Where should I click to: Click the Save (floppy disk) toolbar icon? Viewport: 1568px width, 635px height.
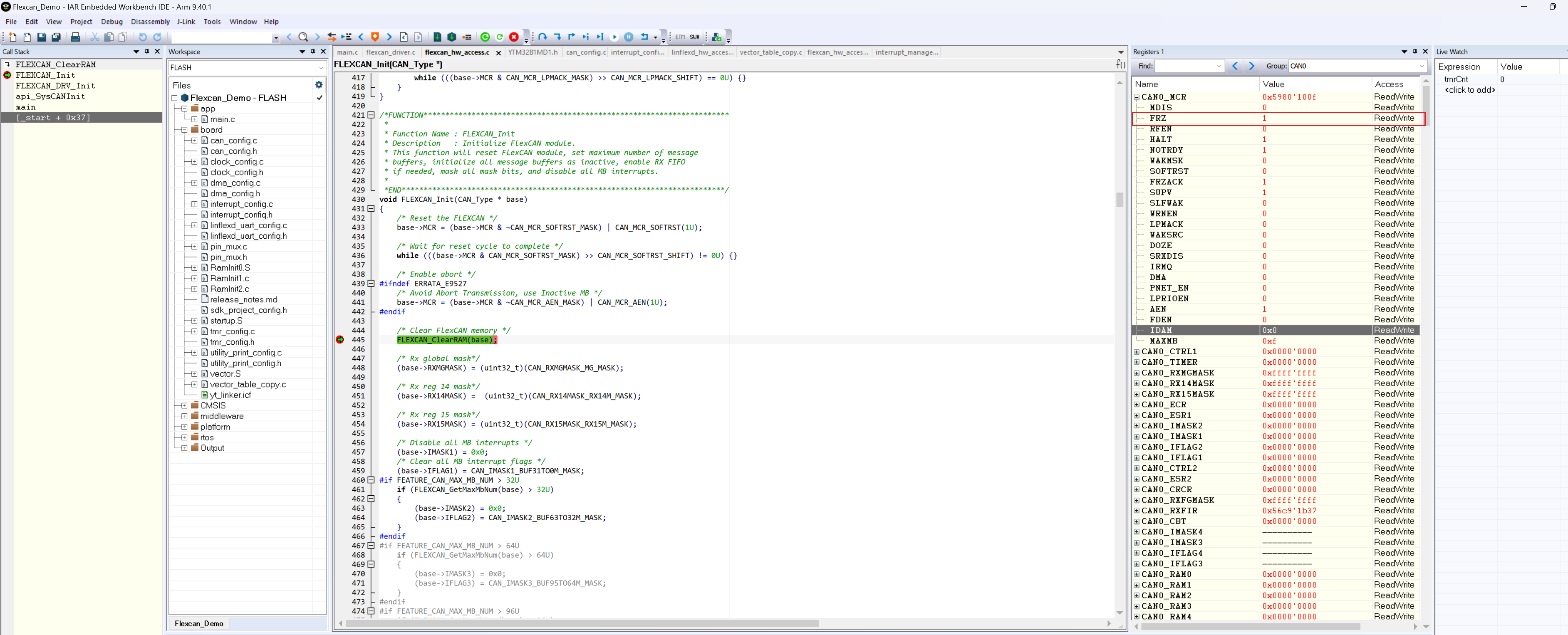click(41, 37)
